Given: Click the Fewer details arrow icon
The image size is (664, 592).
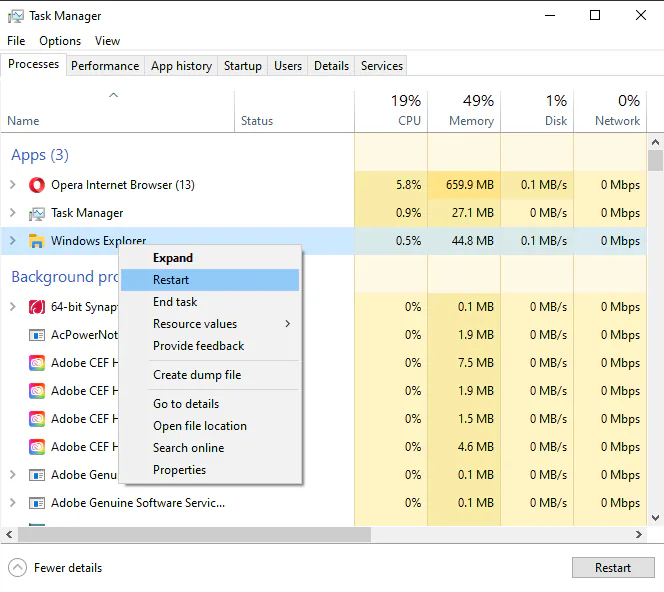Looking at the screenshot, I should (17, 568).
